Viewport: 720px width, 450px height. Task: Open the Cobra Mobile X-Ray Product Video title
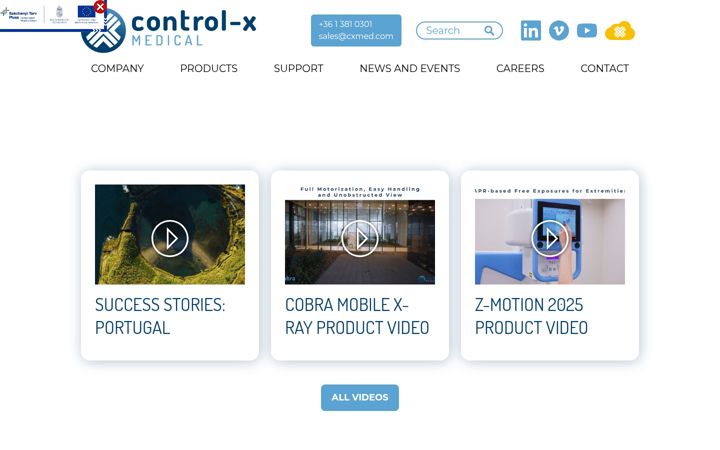click(357, 316)
